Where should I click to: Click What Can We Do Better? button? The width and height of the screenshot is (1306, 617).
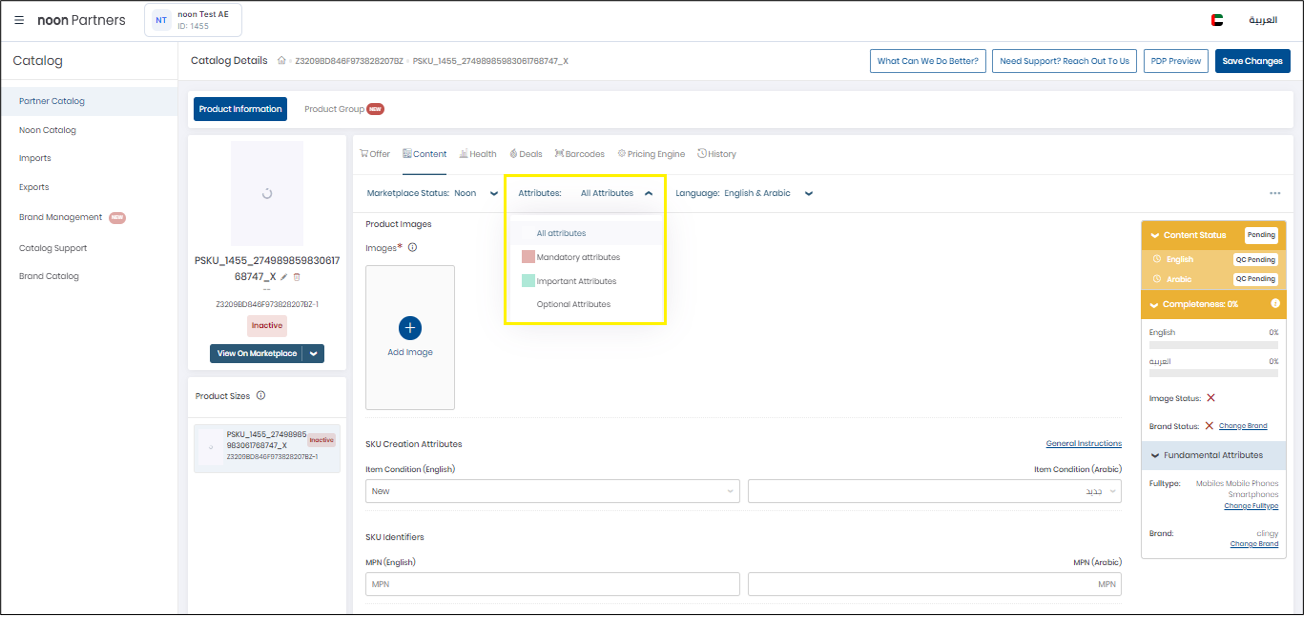927,61
